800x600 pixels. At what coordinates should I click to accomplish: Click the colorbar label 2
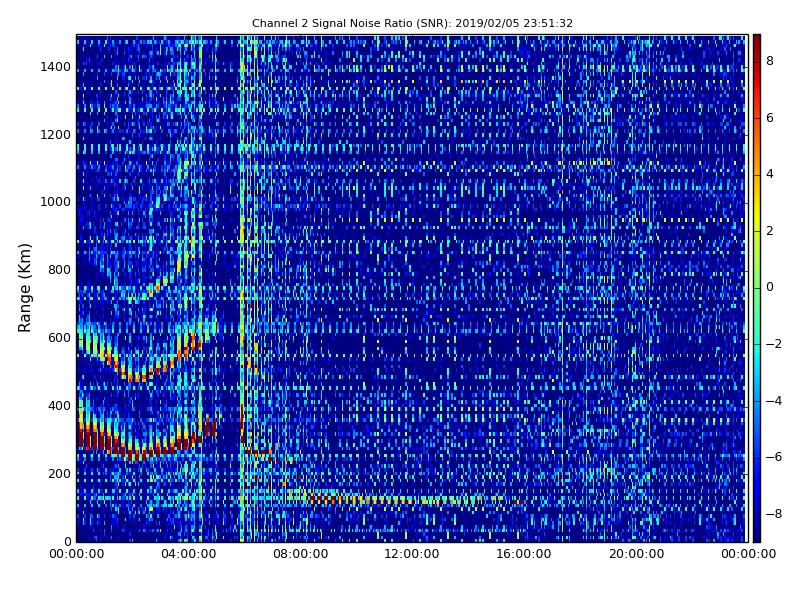coord(770,231)
